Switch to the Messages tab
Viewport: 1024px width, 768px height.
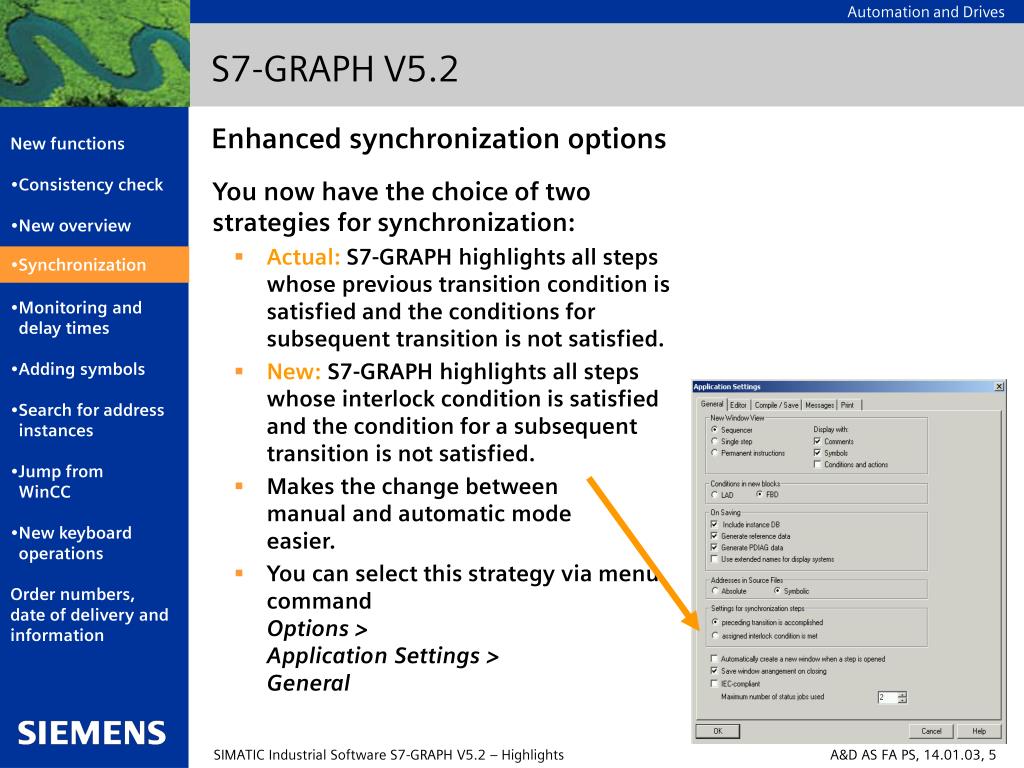(x=820, y=405)
